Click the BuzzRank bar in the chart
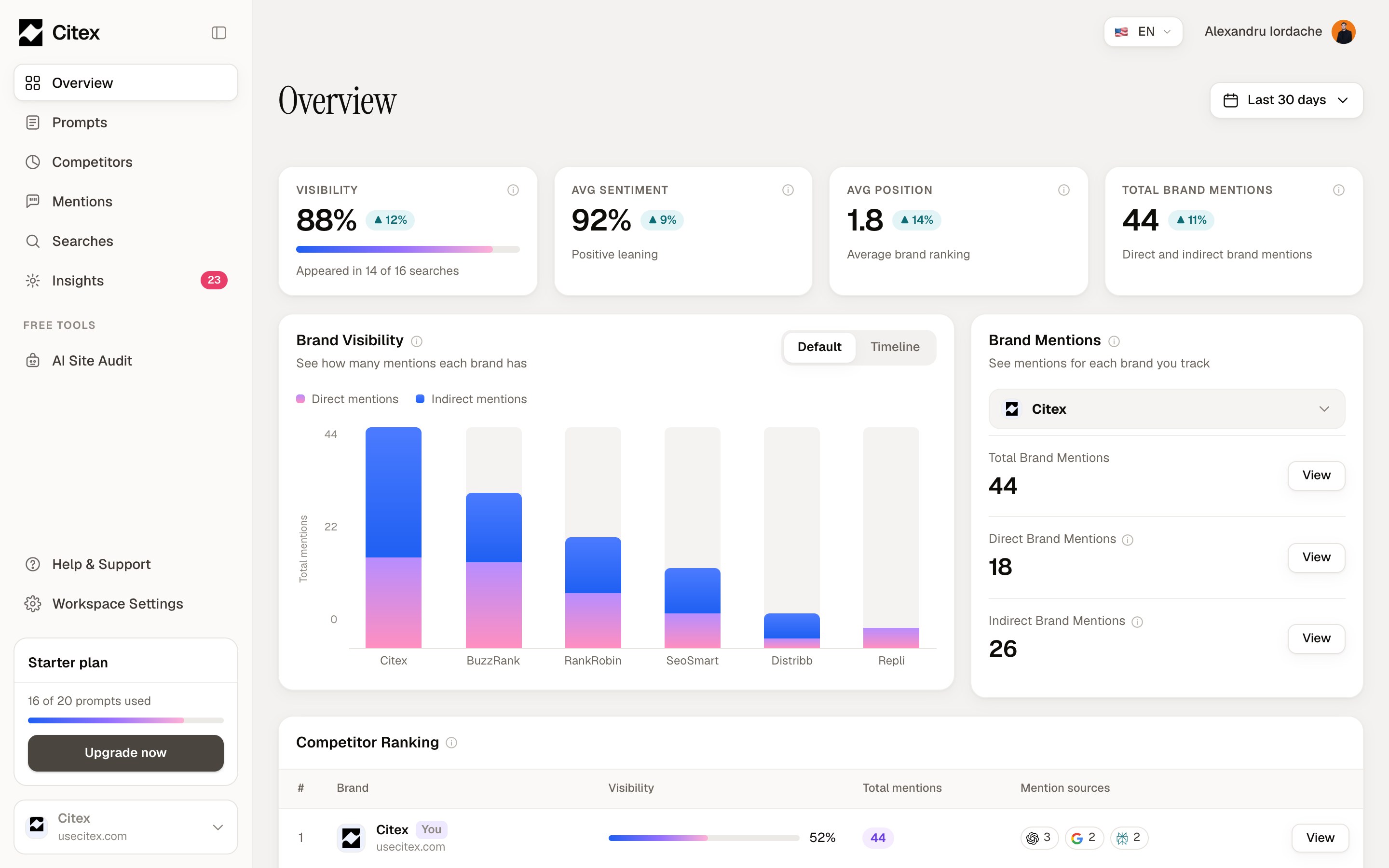This screenshot has width=1389, height=868. point(493,570)
